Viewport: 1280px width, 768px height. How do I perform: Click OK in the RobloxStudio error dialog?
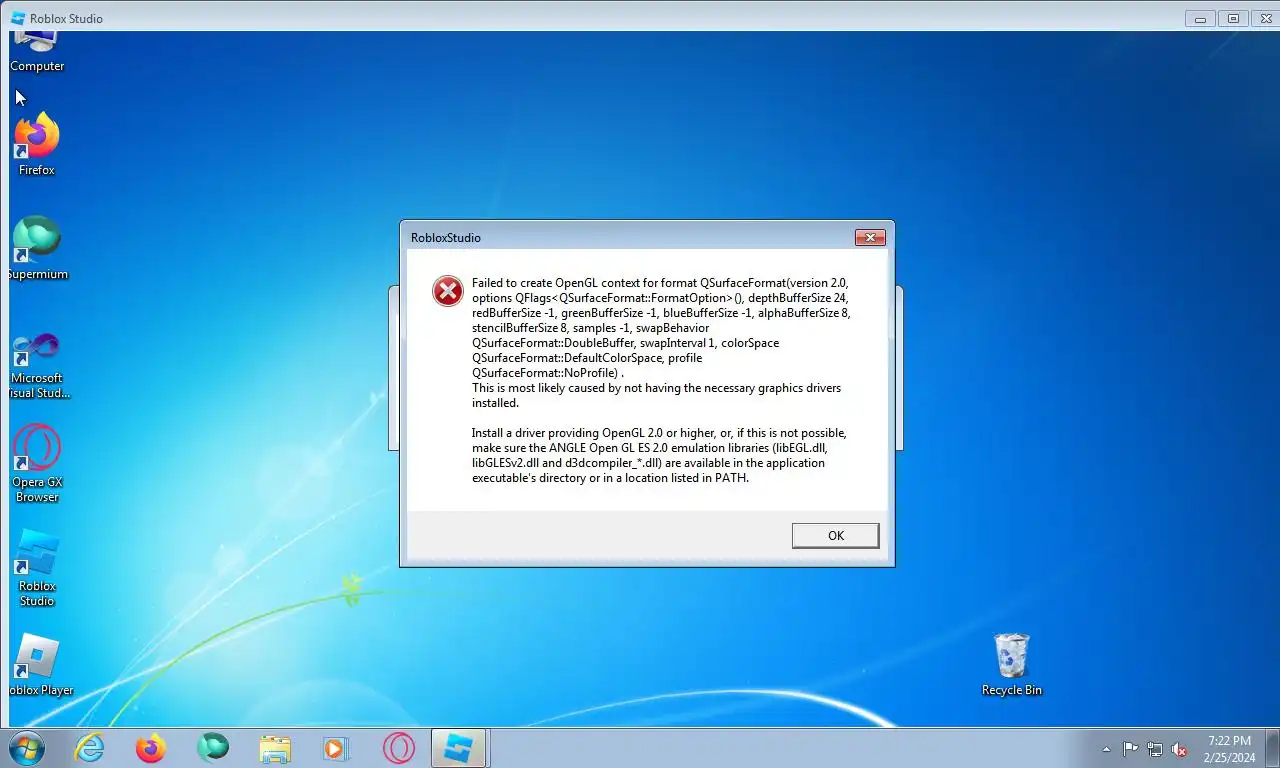(835, 535)
